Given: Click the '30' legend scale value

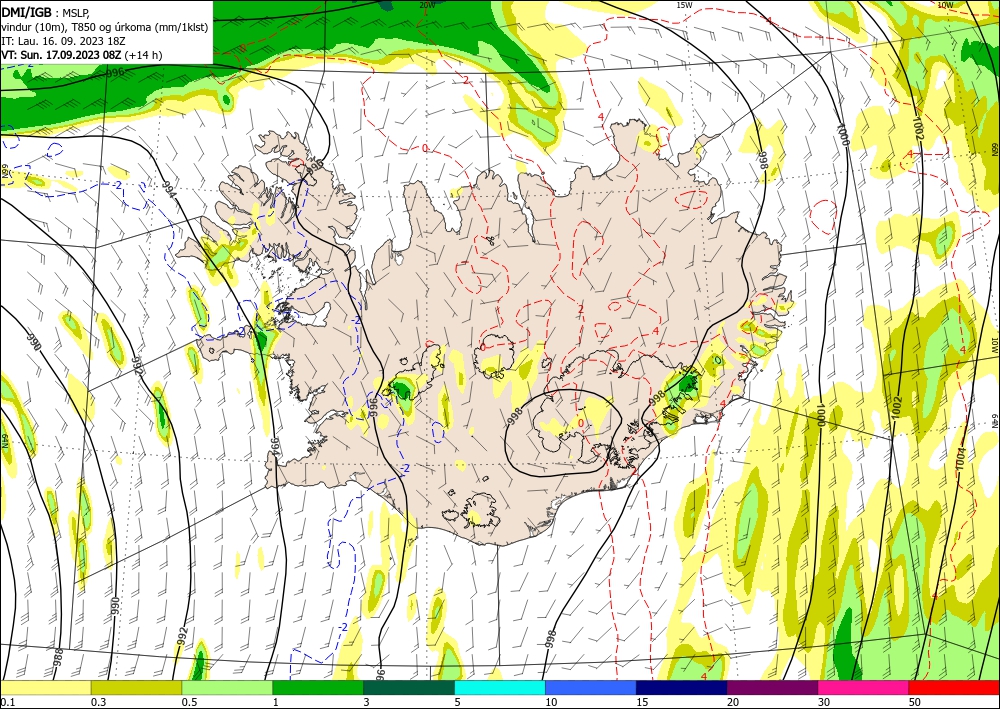Looking at the screenshot, I should [824, 702].
